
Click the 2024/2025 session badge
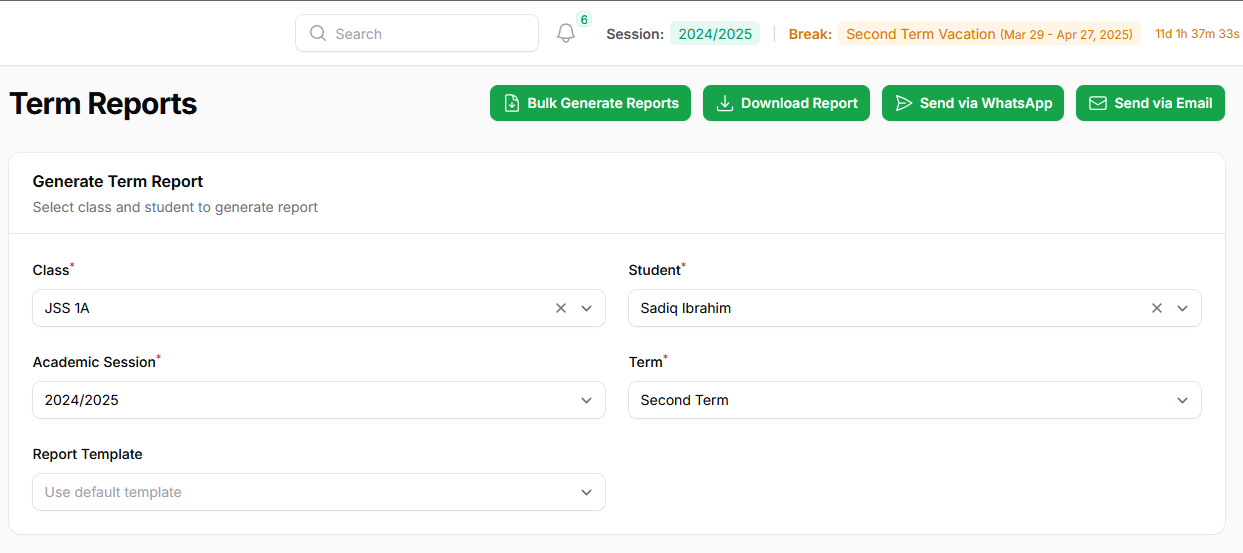pos(715,33)
